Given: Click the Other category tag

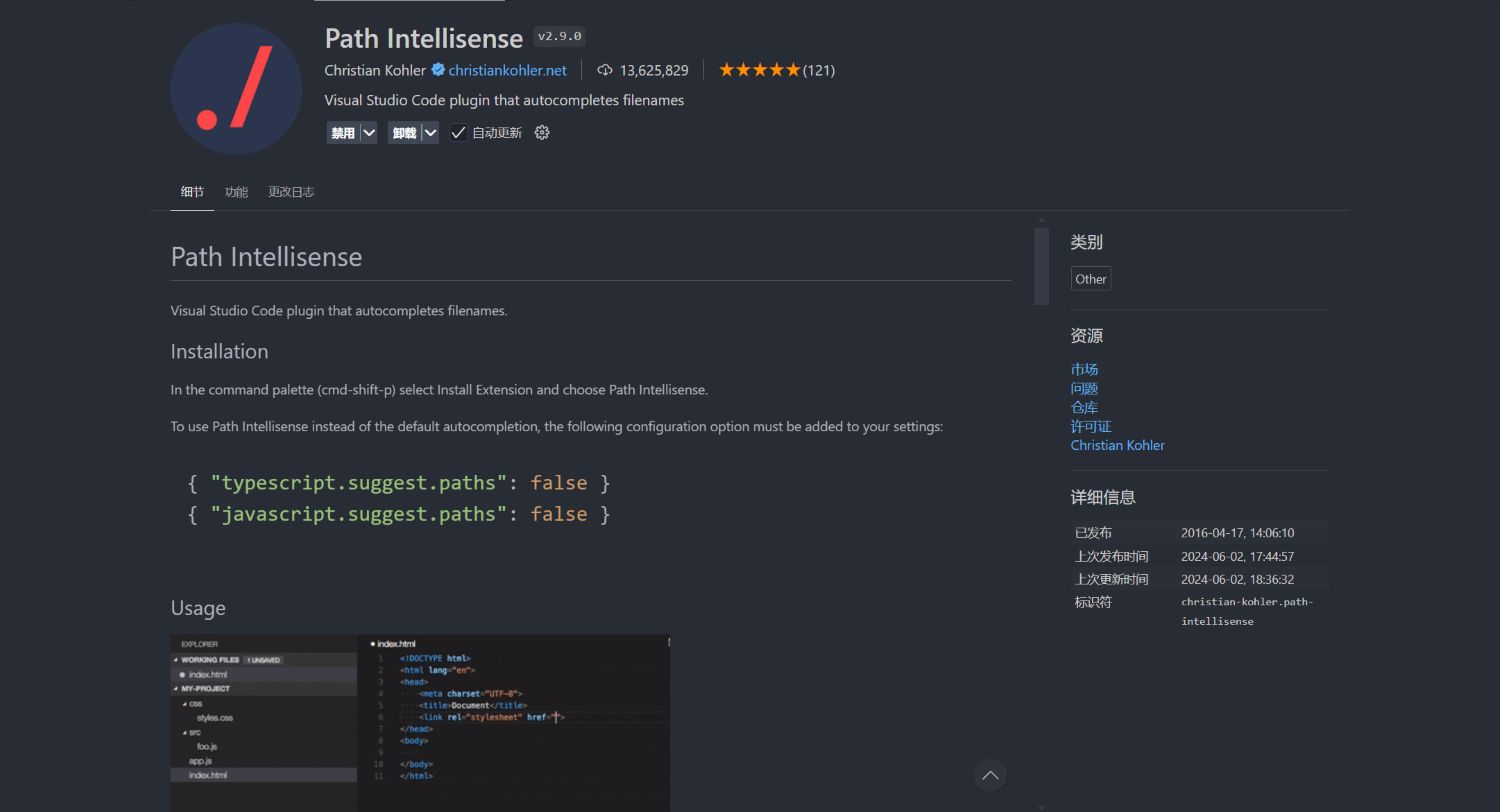Looking at the screenshot, I should tap(1091, 279).
